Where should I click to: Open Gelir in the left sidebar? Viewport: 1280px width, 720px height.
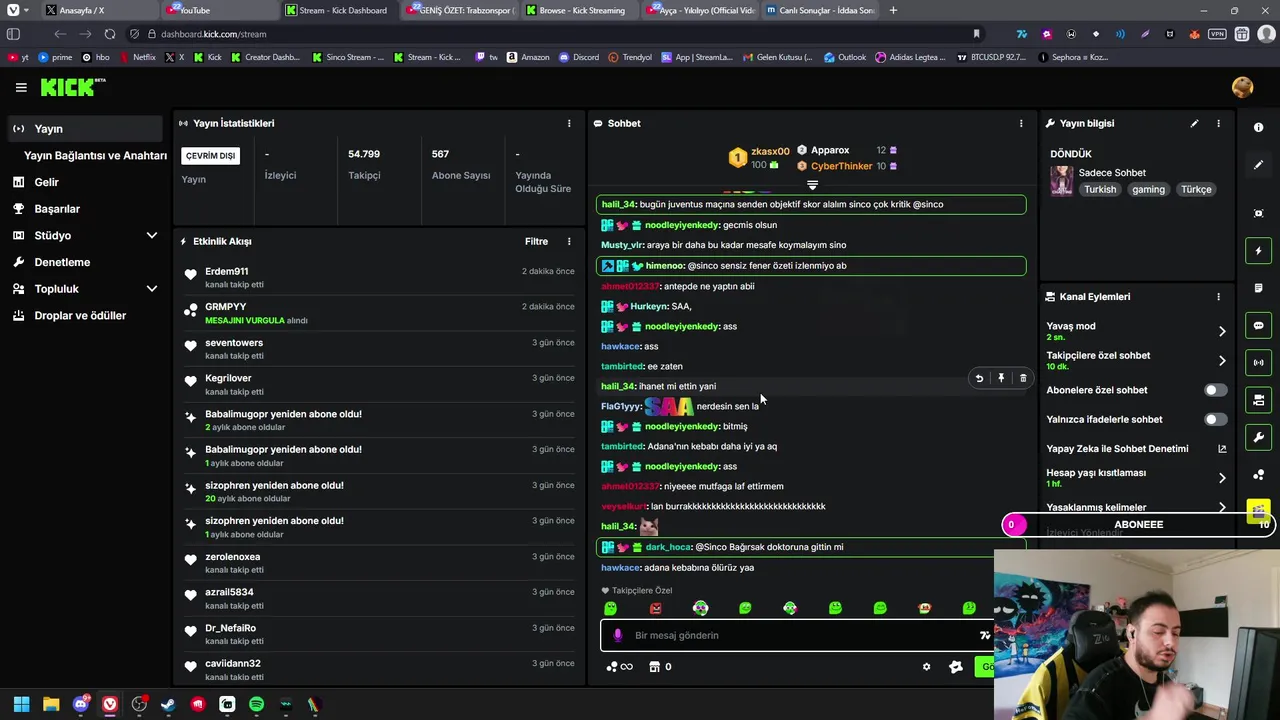47,182
